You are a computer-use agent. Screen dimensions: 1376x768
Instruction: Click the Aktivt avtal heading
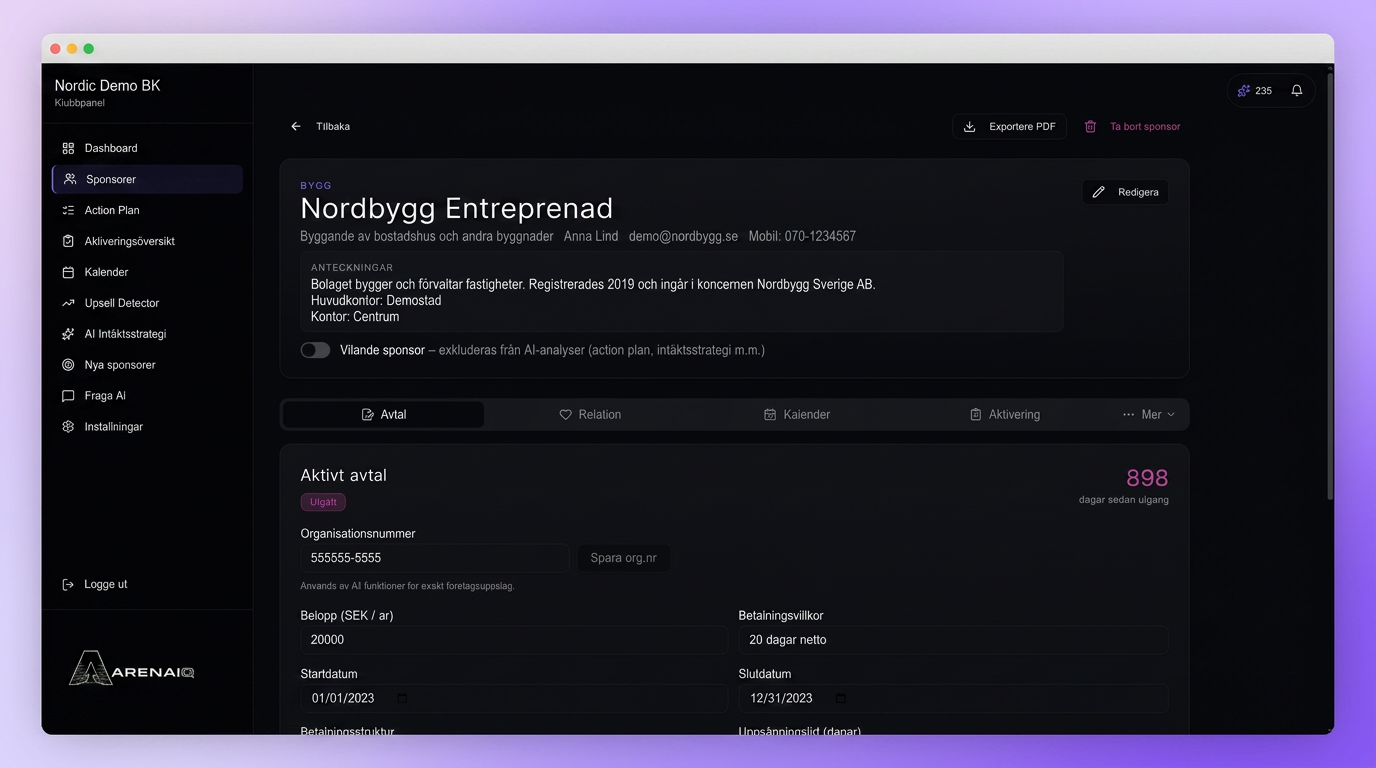coord(343,475)
